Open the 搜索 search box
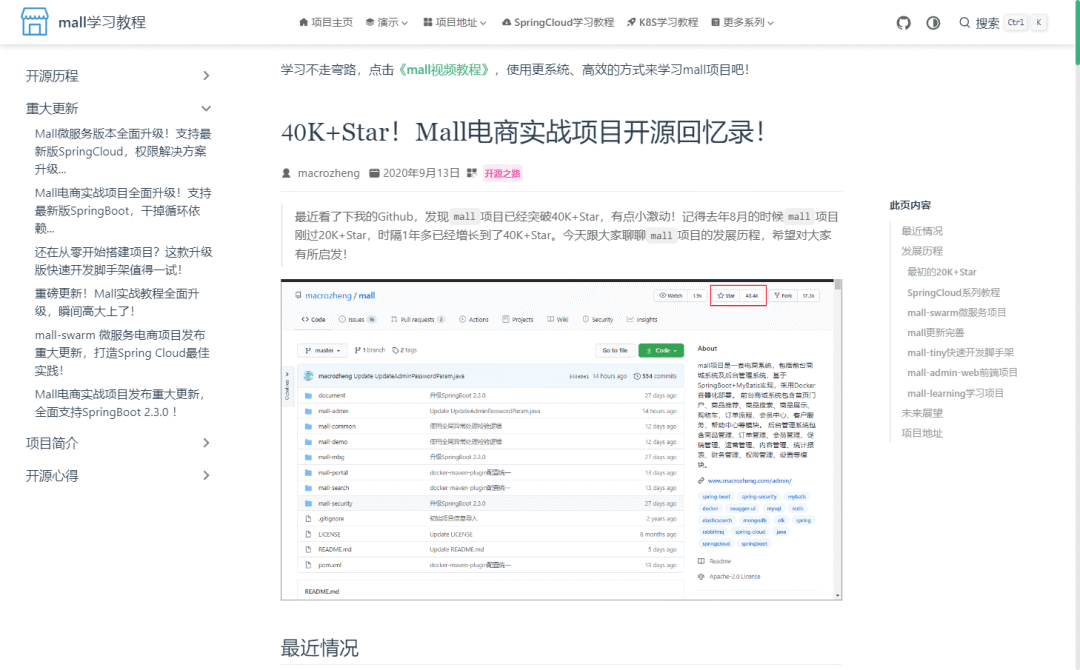Screen dimensions: 1080x670 1003,23
